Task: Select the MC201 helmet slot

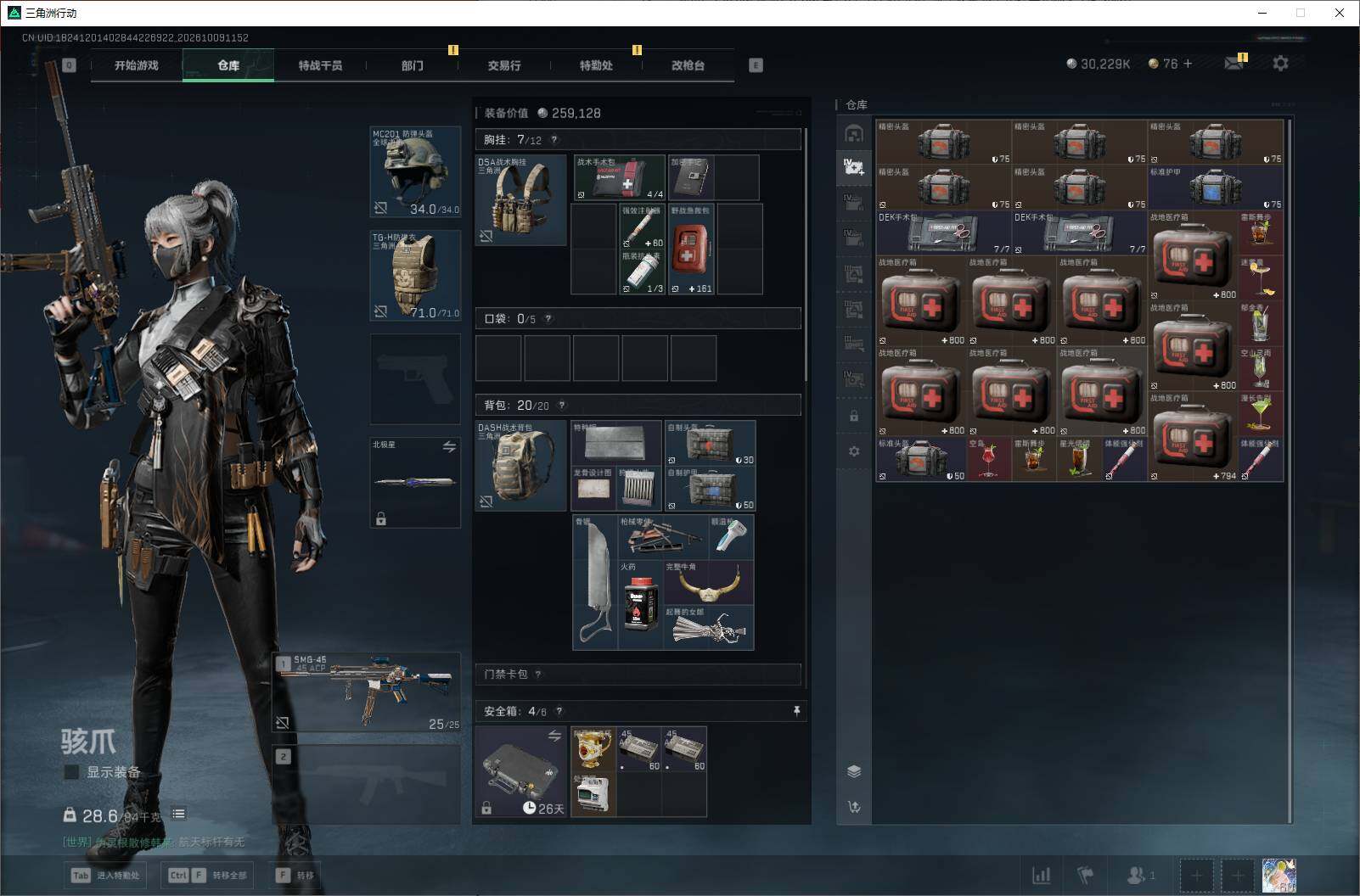Action: pos(415,171)
